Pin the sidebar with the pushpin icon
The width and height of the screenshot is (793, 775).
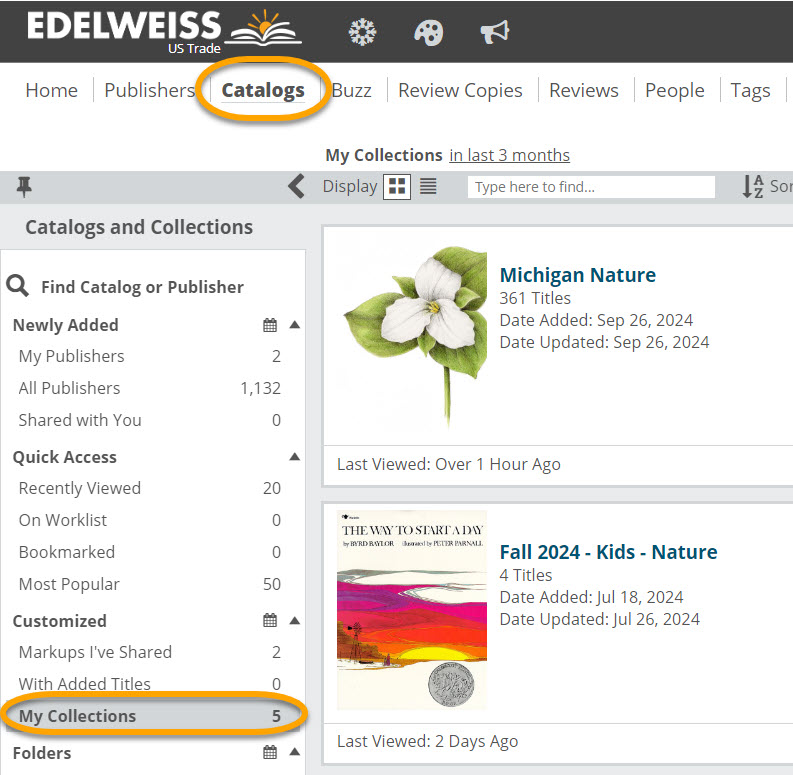24,187
